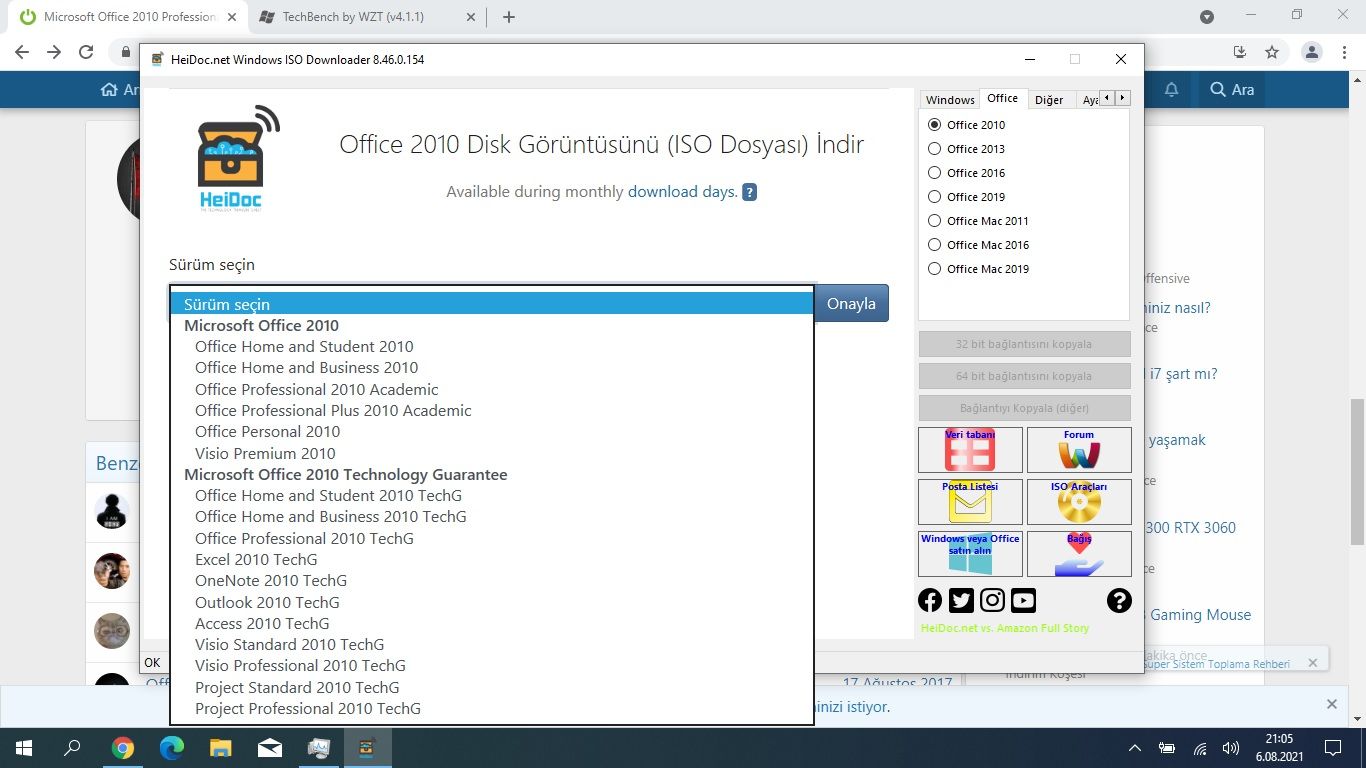The height and width of the screenshot is (768, 1366).
Task: Open the download days link
Action: click(682, 192)
